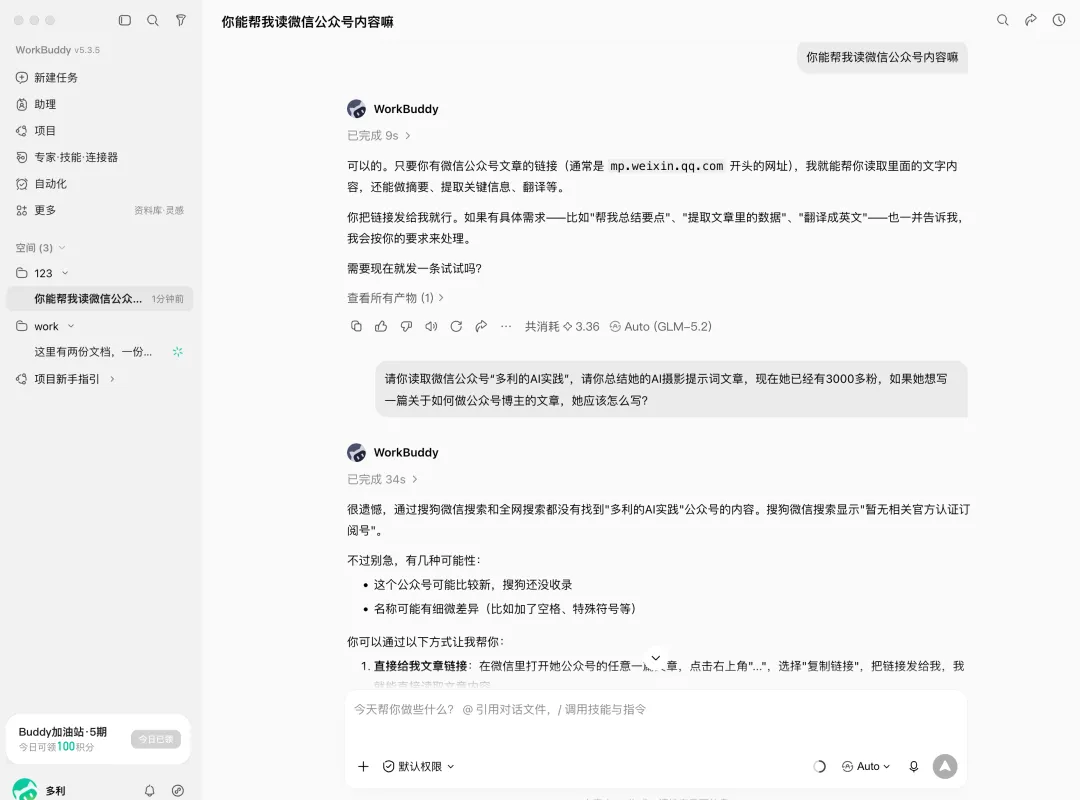1080x800 pixels.
Task: Like the first reply with thumbs up
Action: [x=381, y=326]
